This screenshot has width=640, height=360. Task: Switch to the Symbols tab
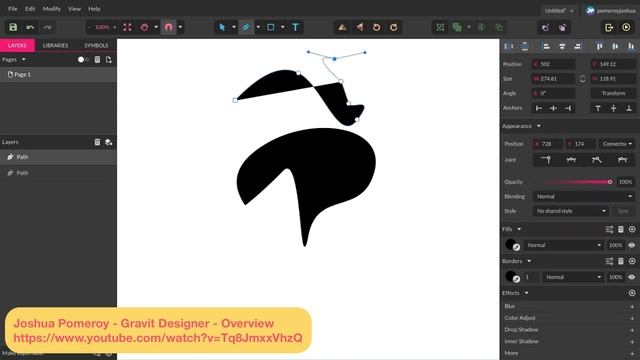[x=96, y=45]
